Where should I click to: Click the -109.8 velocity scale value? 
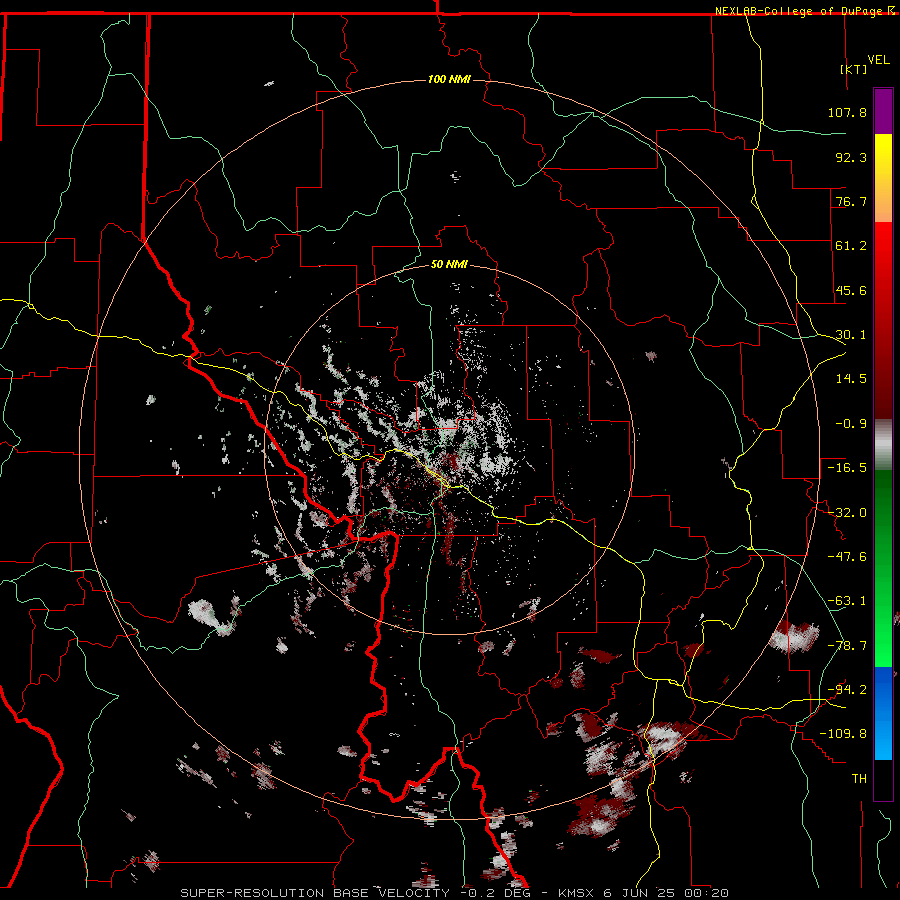pyautogui.click(x=843, y=734)
